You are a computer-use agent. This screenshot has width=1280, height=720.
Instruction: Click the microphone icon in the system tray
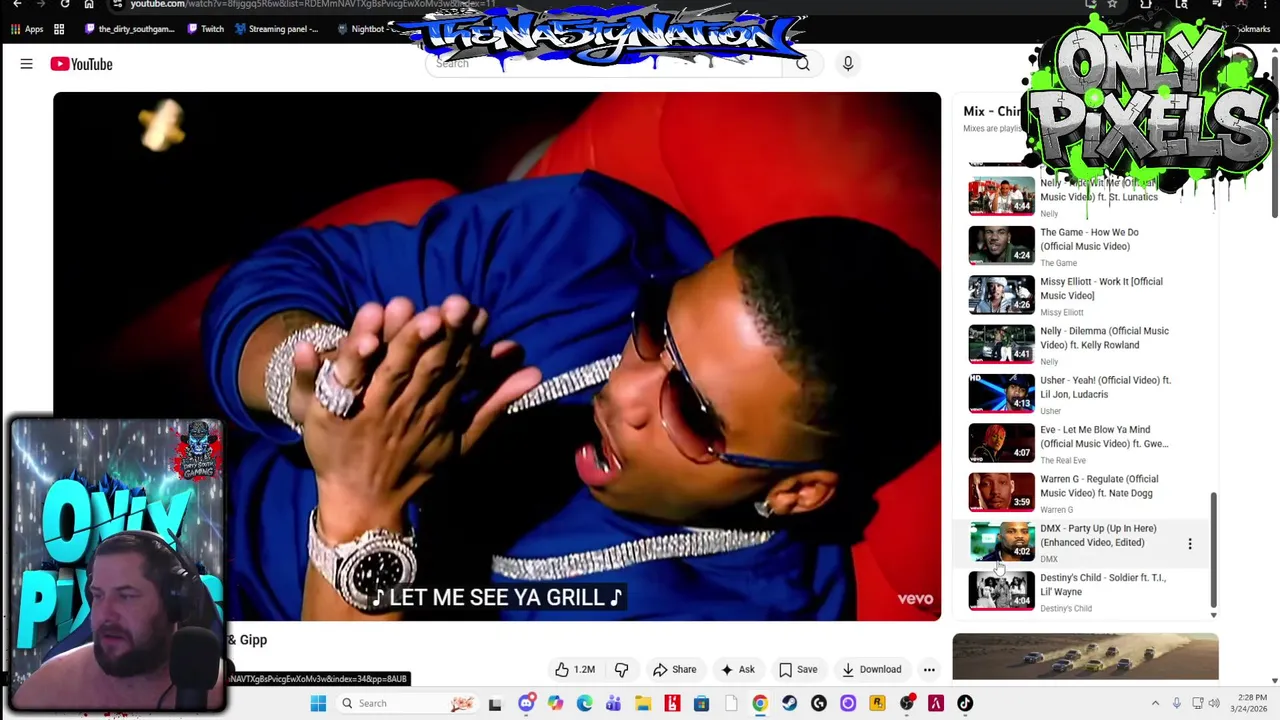coord(1176,703)
